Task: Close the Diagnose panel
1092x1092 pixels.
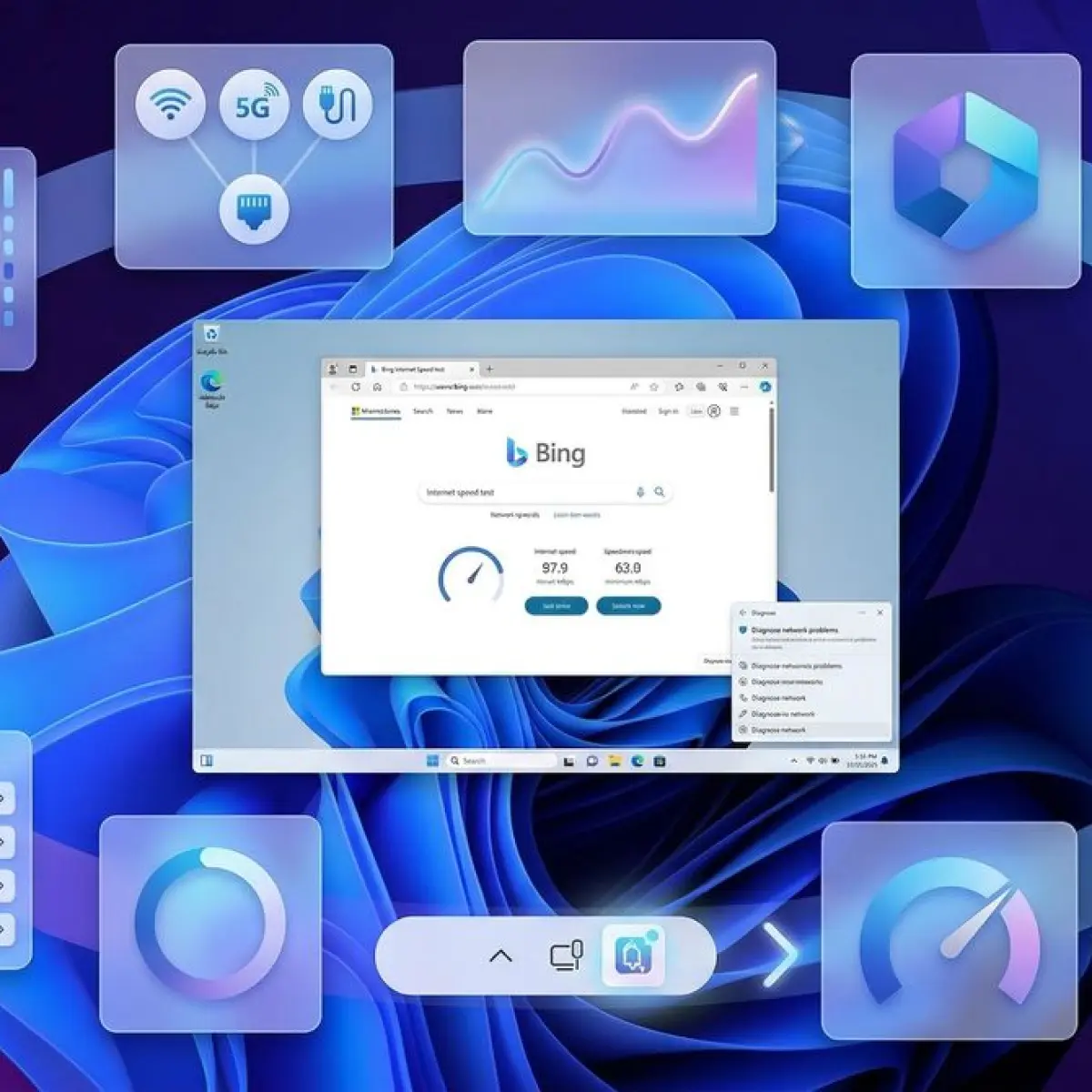Action: click(x=880, y=612)
